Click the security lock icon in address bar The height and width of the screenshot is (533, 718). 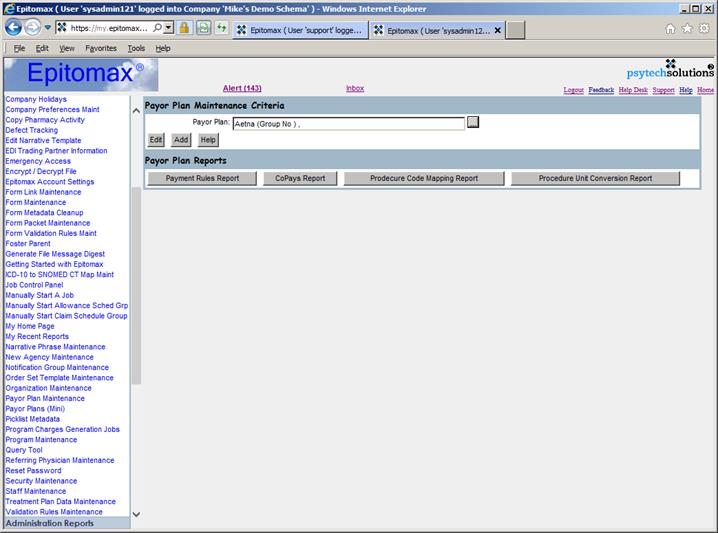pyautogui.click(x=185, y=28)
